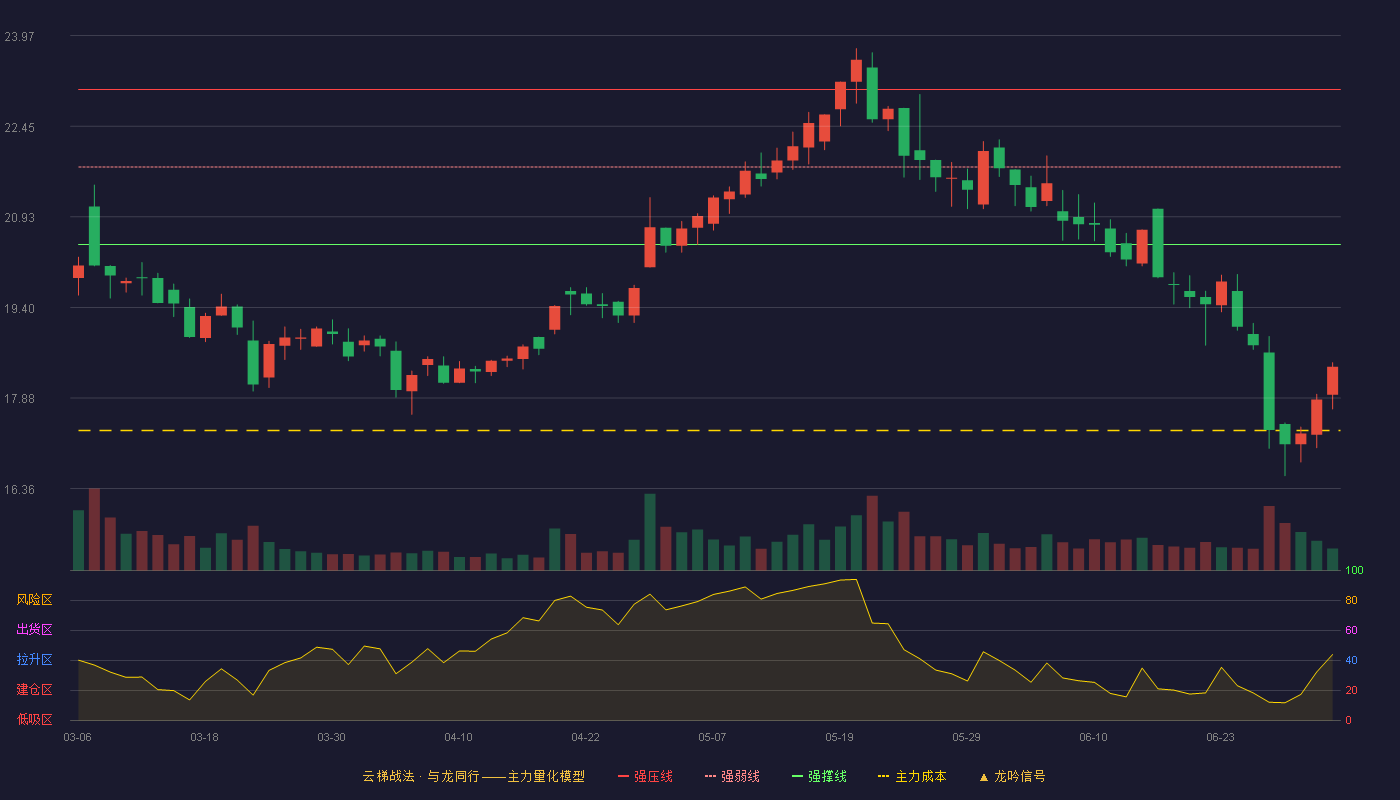Click the 20.93 price axis label

19,218
